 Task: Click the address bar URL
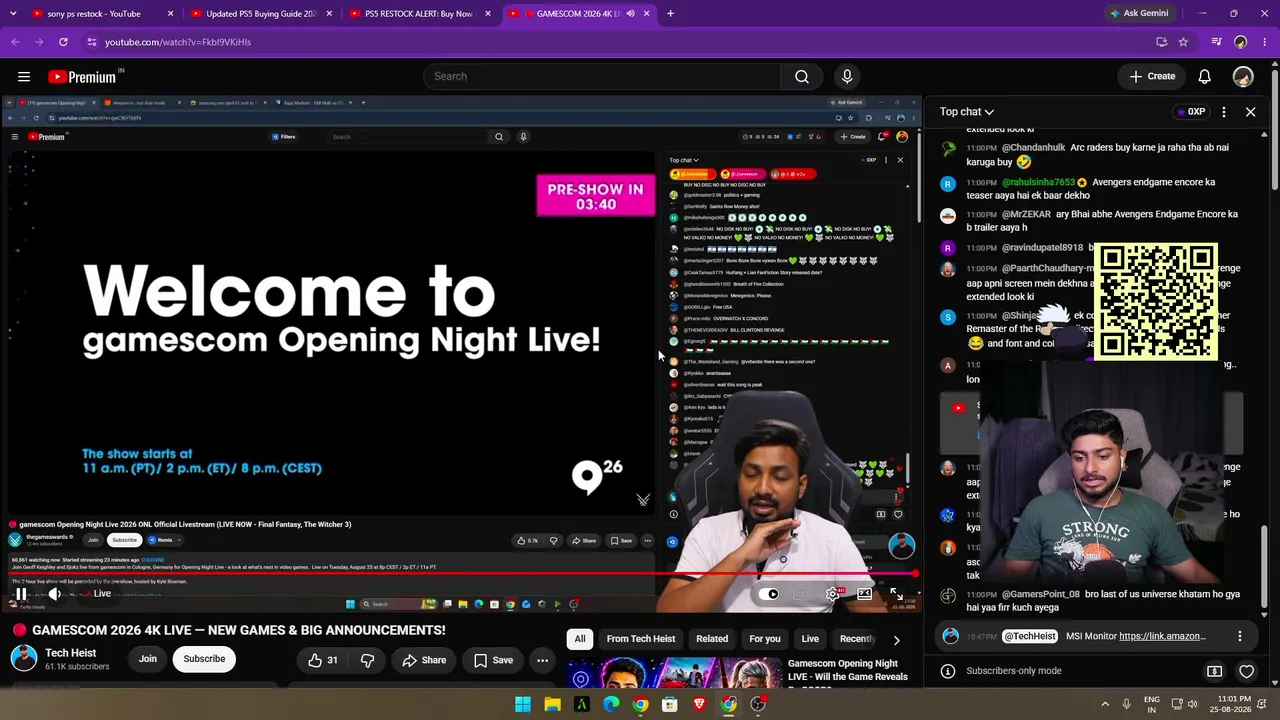point(178,42)
